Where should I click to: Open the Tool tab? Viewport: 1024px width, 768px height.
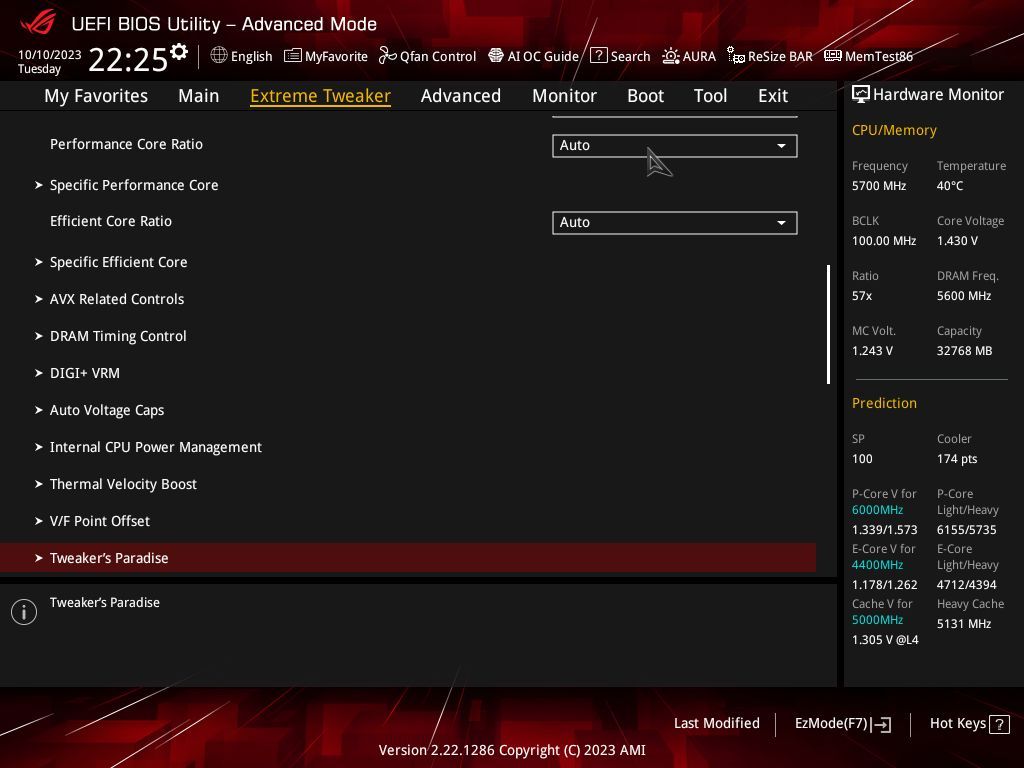click(x=711, y=96)
